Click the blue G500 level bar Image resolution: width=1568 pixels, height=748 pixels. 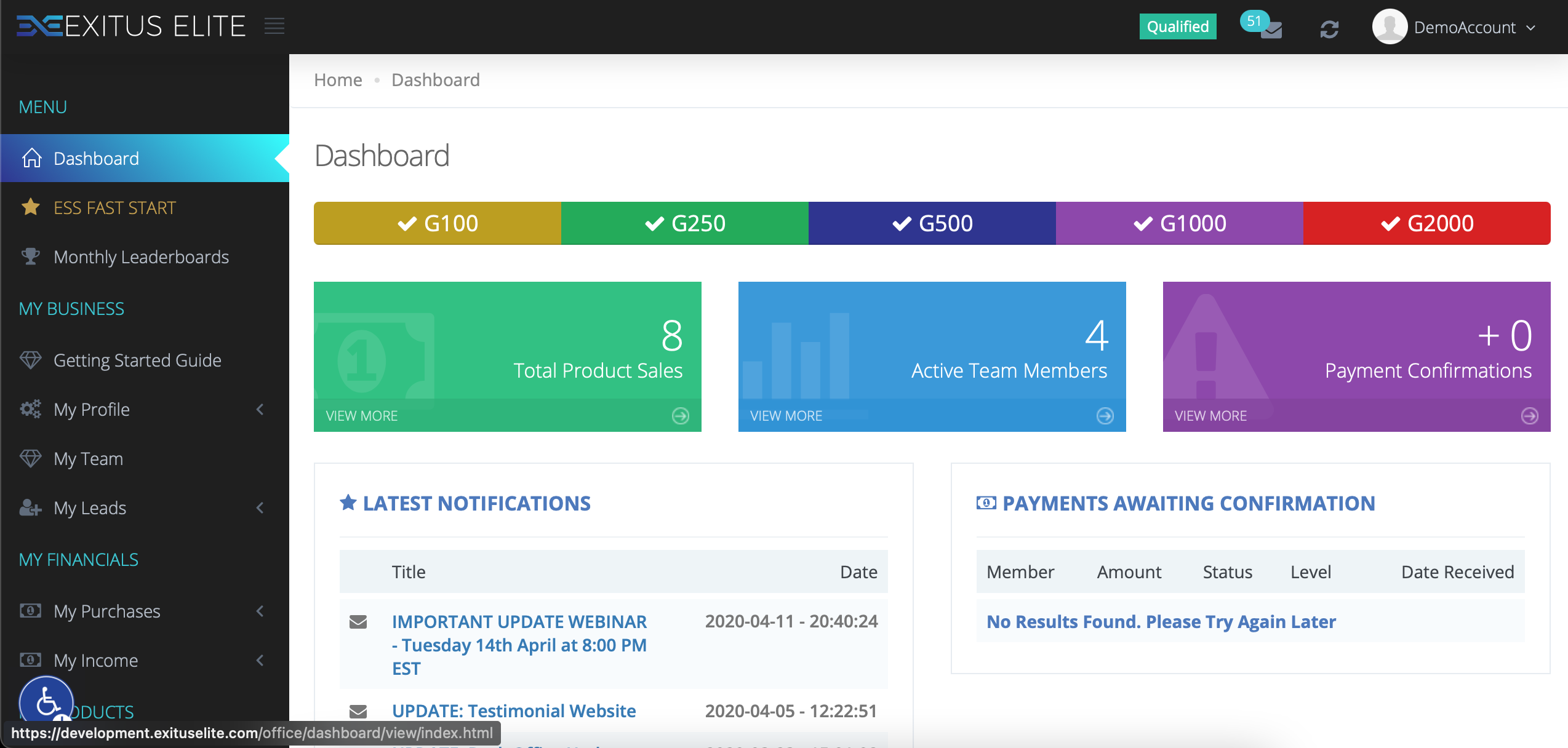pyautogui.click(x=932, y=223)
